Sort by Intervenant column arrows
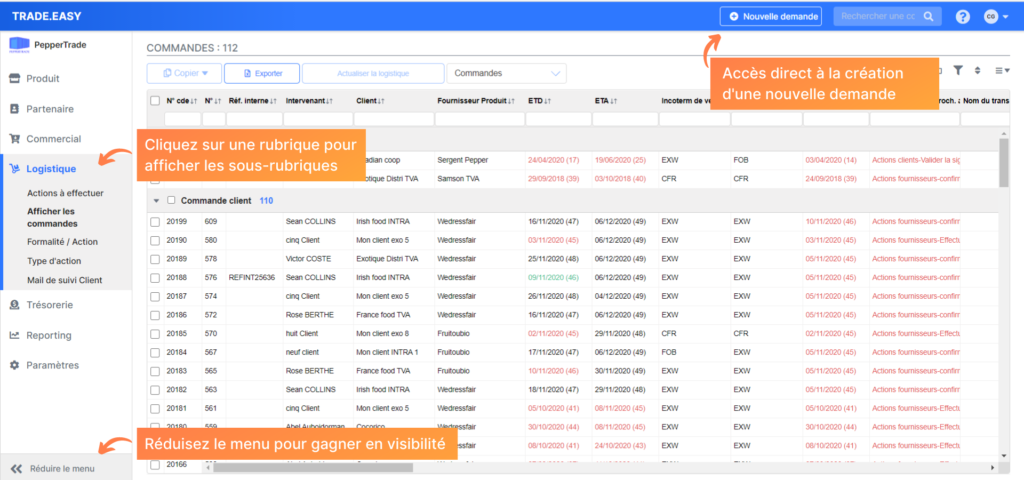1024x480 pixels. [x=330, y=101]
